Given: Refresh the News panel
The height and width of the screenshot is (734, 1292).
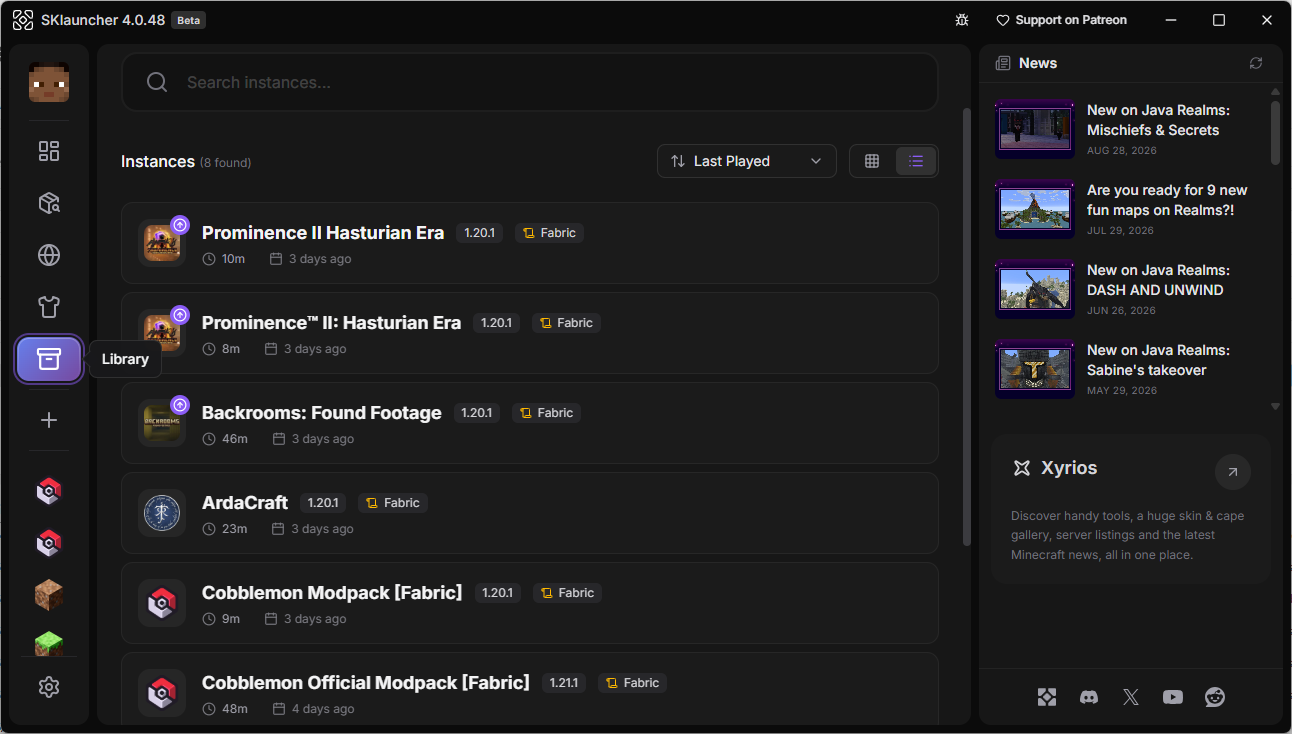Looking at the screenshot, I should [x=1256, y=63].
